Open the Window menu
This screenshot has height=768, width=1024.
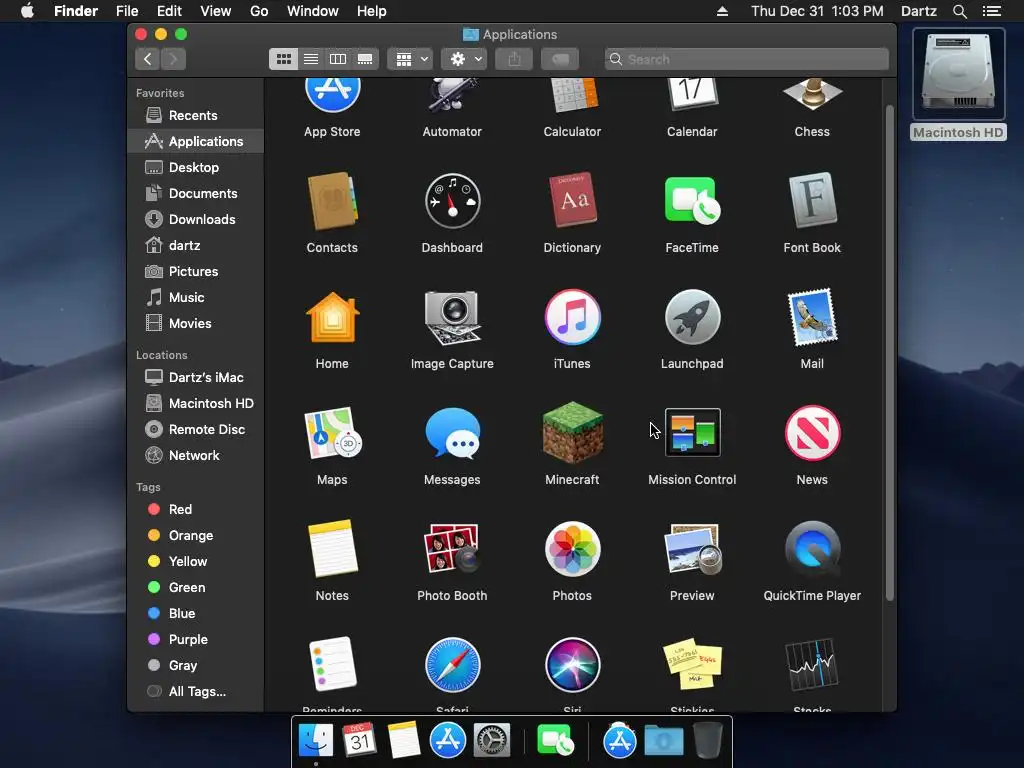[x=313, y=11]
